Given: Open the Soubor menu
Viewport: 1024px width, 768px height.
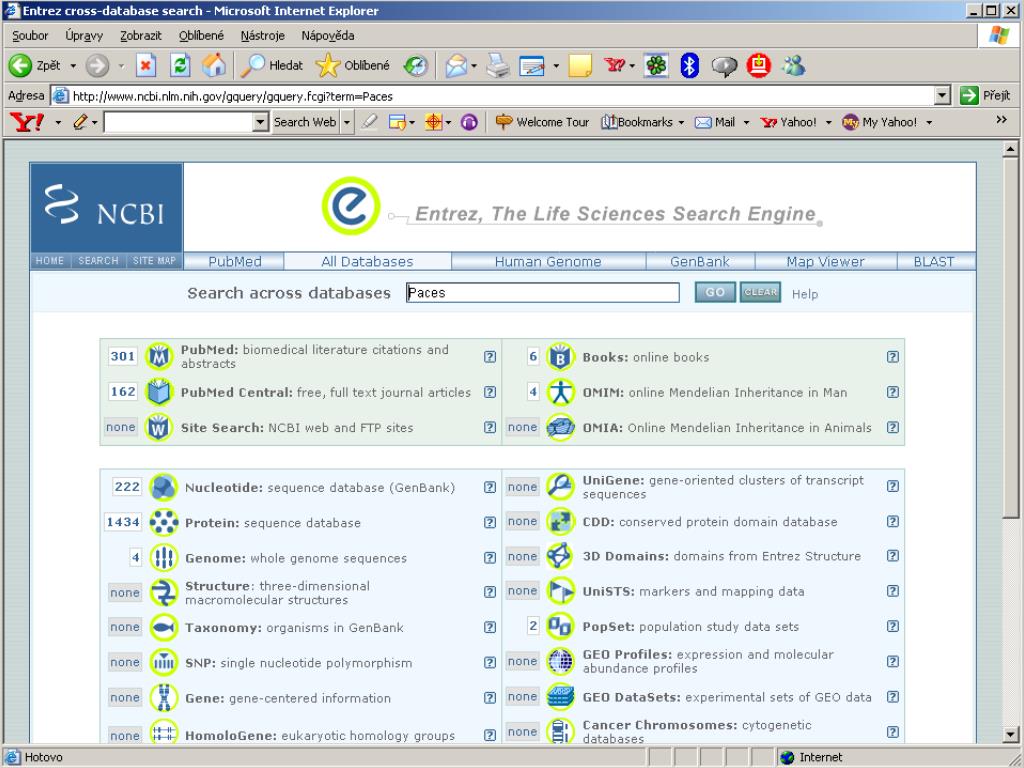Looking at the screenshot, I should tap(30, 36).
